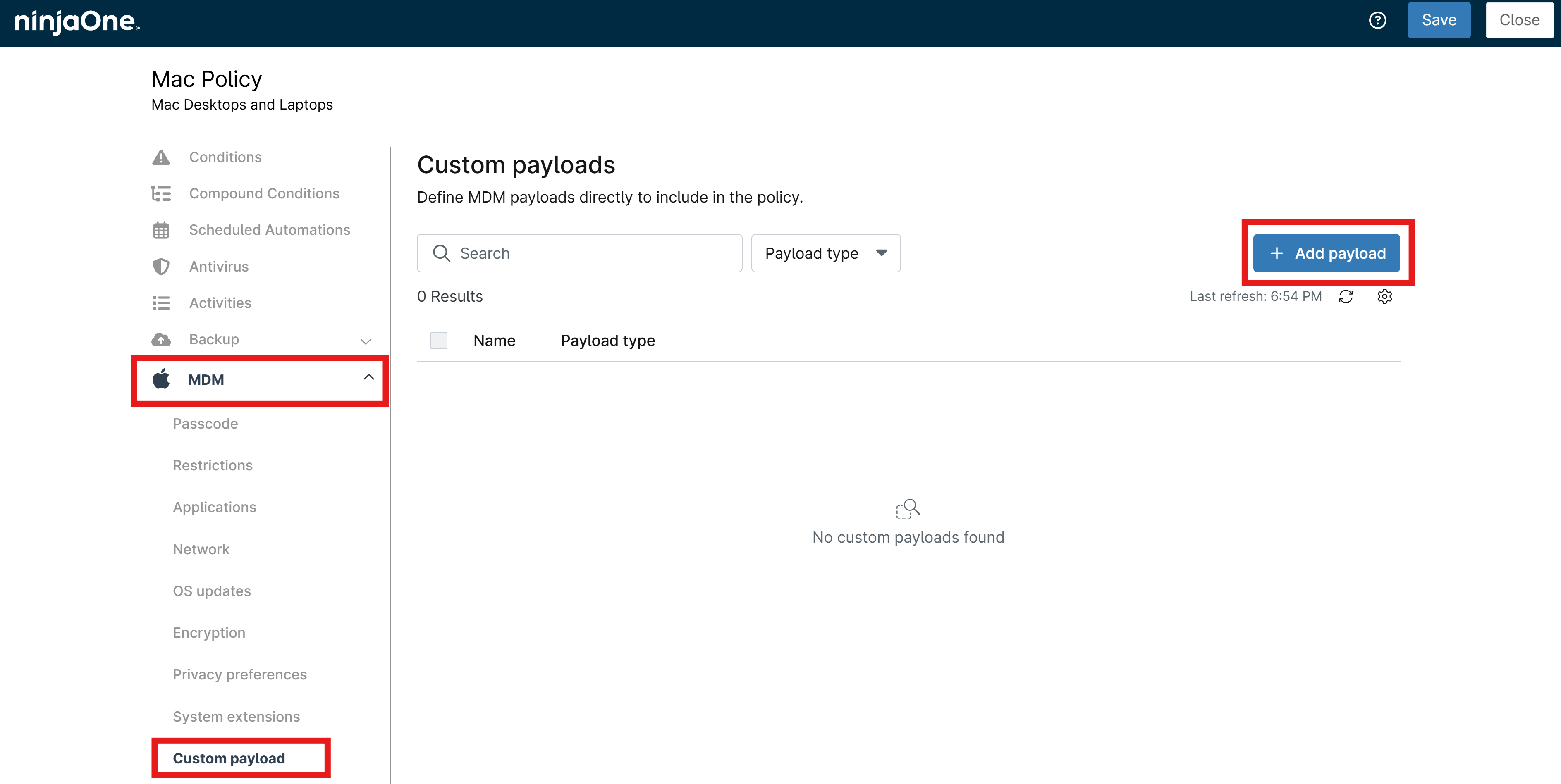Select the Custom payload subsection

[229, 758]
